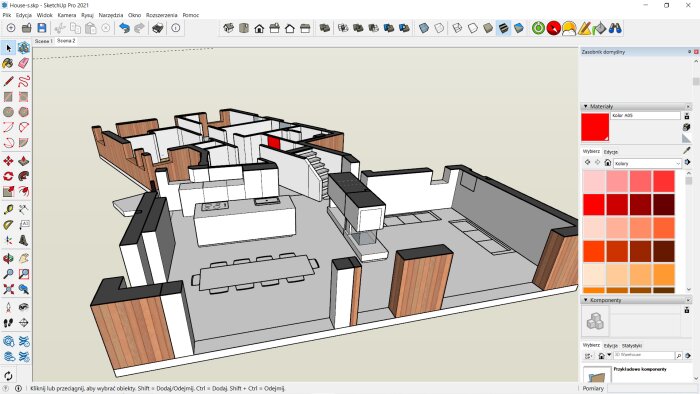Select the pure red color swatch
Image resolution: width=700 pixels, height=394 pixels.
tap(594, 205)
